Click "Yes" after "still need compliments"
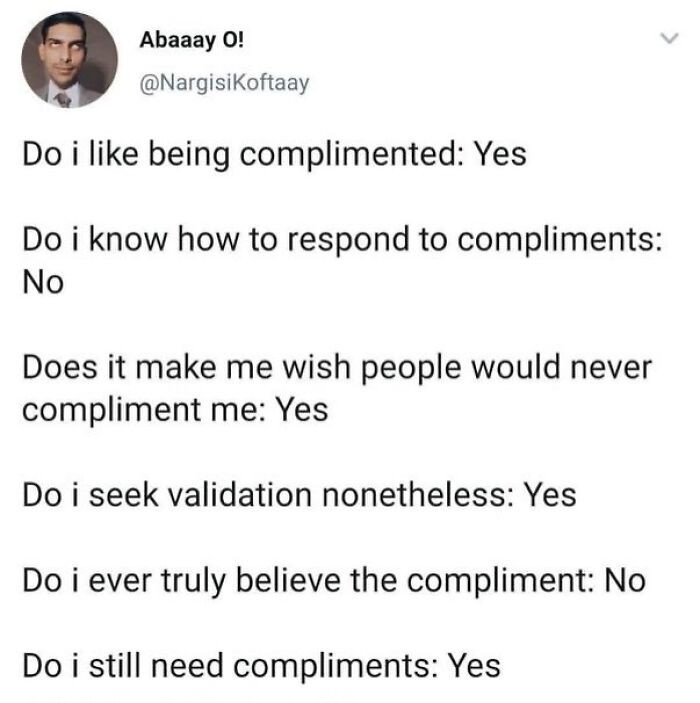The height and width of the screenshot is (703, 700). 473,665
